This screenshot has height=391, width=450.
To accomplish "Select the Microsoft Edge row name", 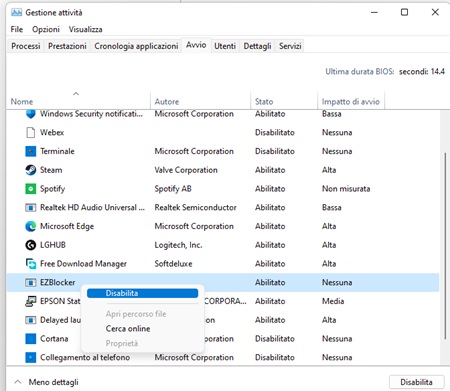I will click(67, 226).
